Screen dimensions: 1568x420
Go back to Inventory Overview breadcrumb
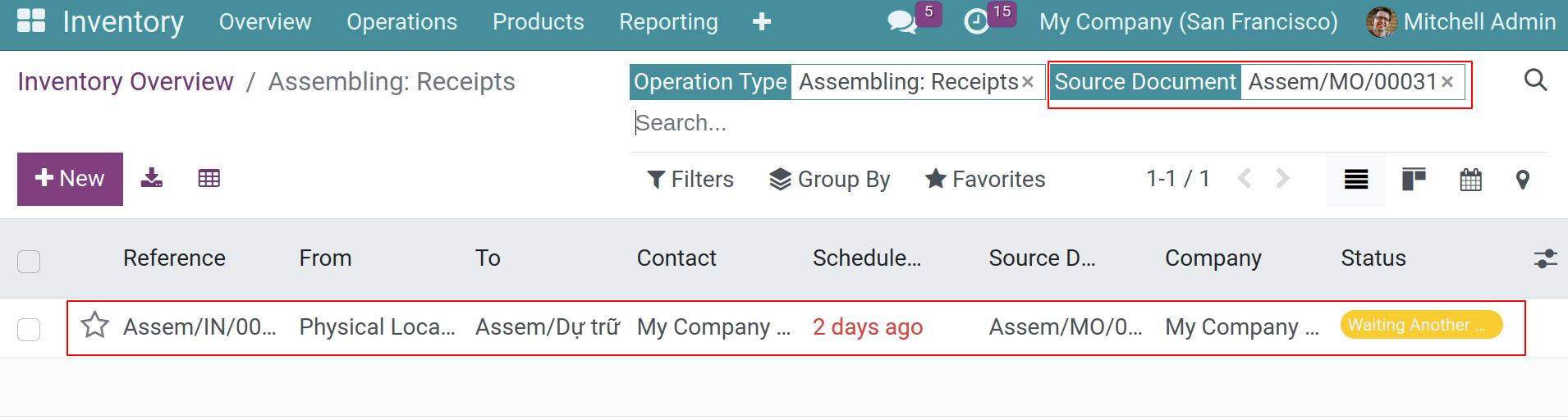[126, 81]
